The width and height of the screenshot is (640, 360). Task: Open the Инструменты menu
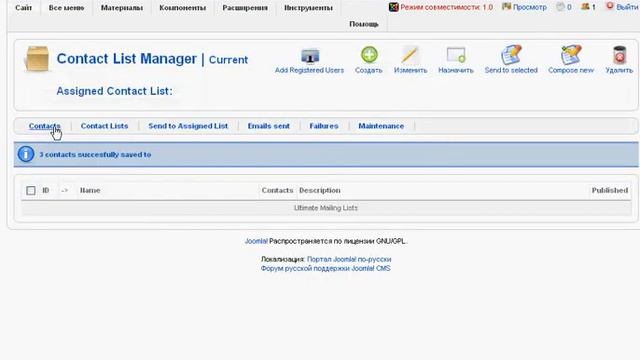click(308, 8)
